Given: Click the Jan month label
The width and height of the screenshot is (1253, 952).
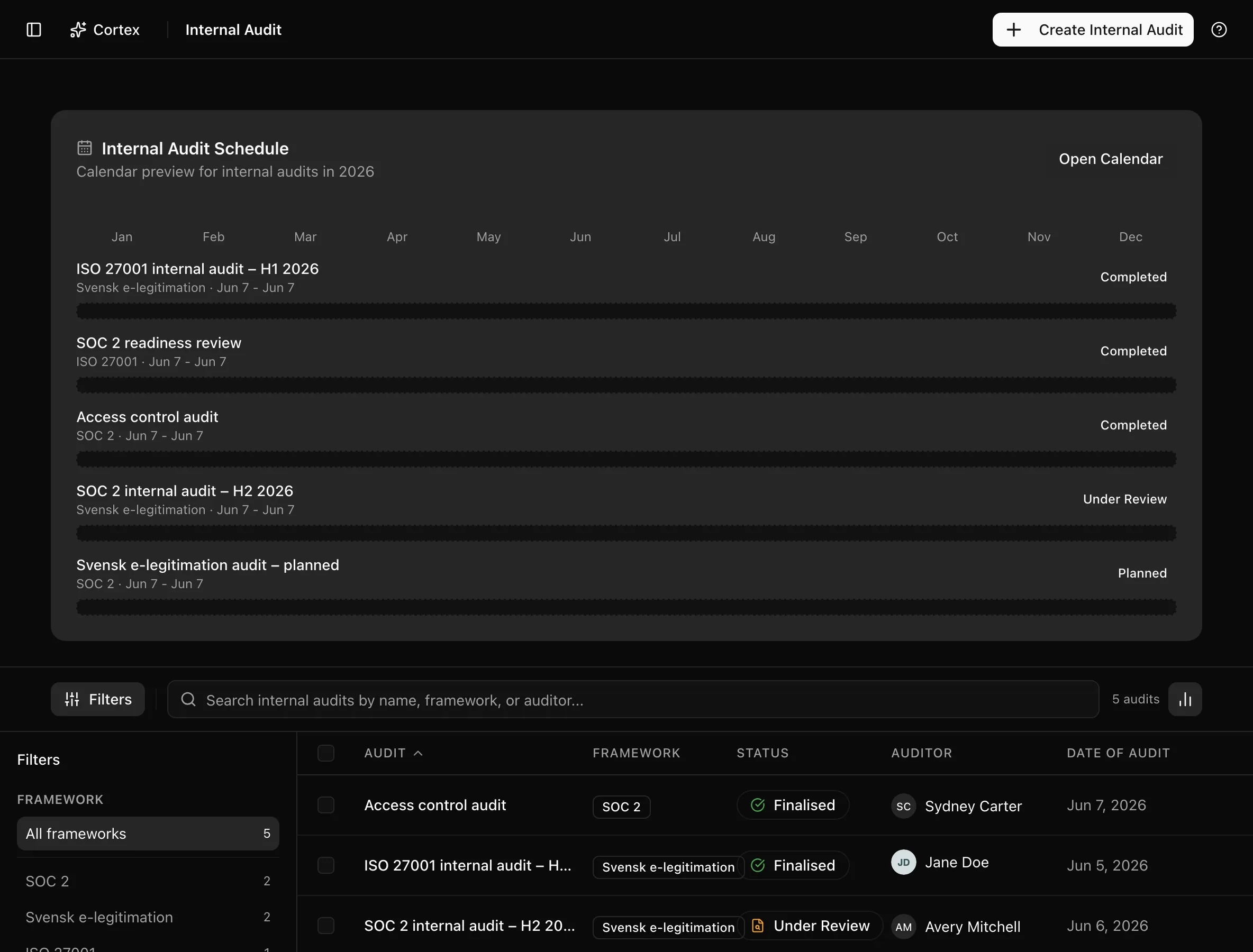Looking at the screenshot, I should (x=122, y=237).
